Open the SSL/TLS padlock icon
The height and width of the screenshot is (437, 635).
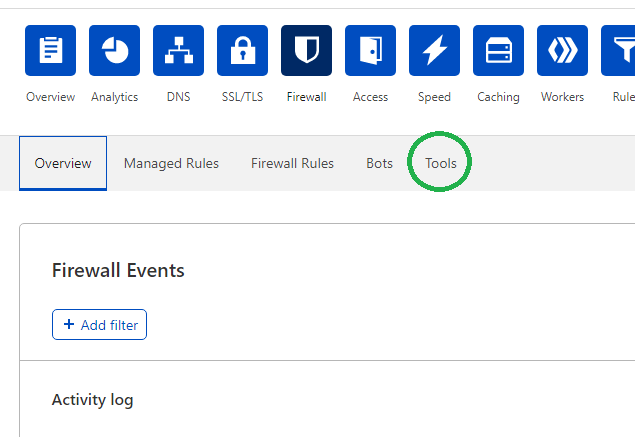(x=242, y=51)
